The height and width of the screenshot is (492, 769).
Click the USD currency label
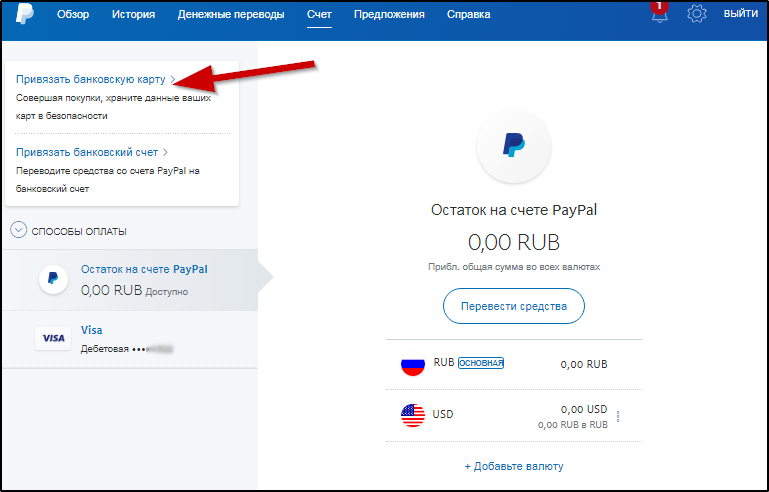point(443,414)
